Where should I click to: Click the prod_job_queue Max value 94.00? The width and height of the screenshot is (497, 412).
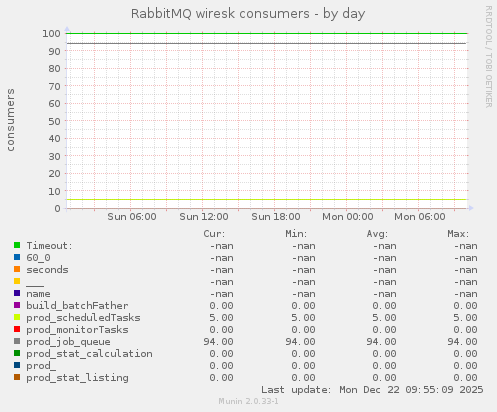click(x=462, y=342)
